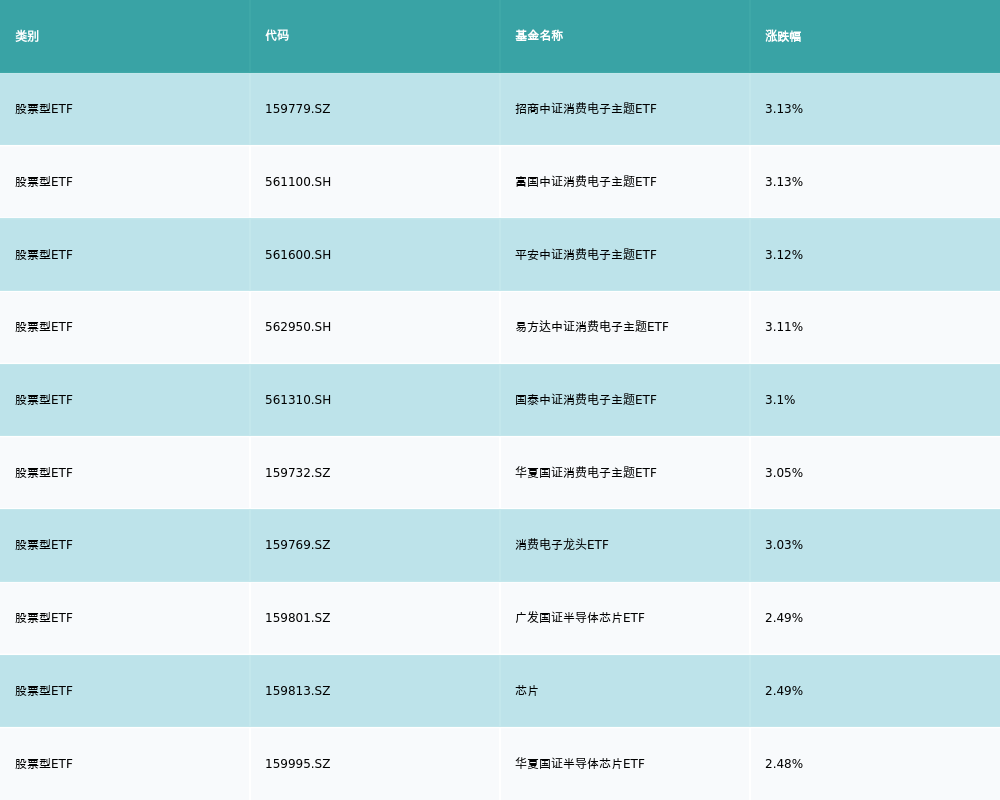The height and width of the screenshot is (800, 1000).
Task: Click the 3.12% change value
Action: click(784, 255)
